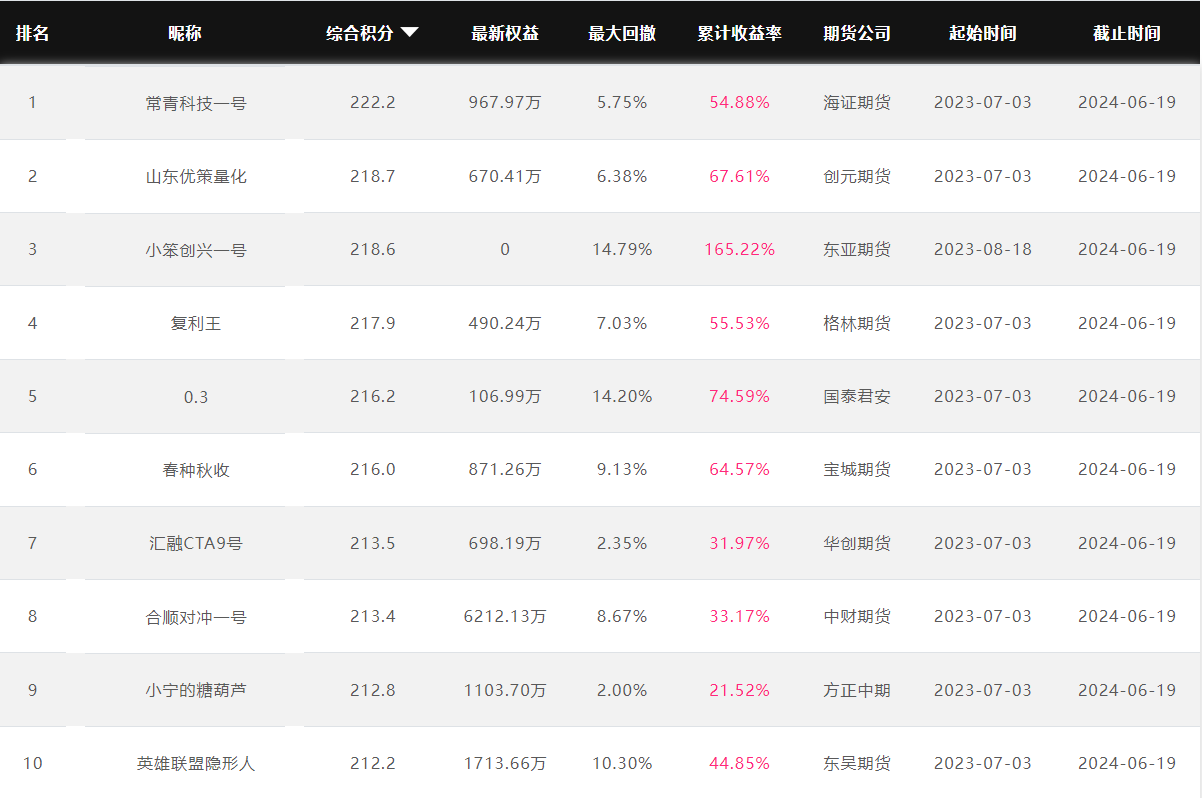Image resolution: width=1202 pixels, height=798 pixels.
Task: Select equity value 670.41万
Action: click(505, 176)
